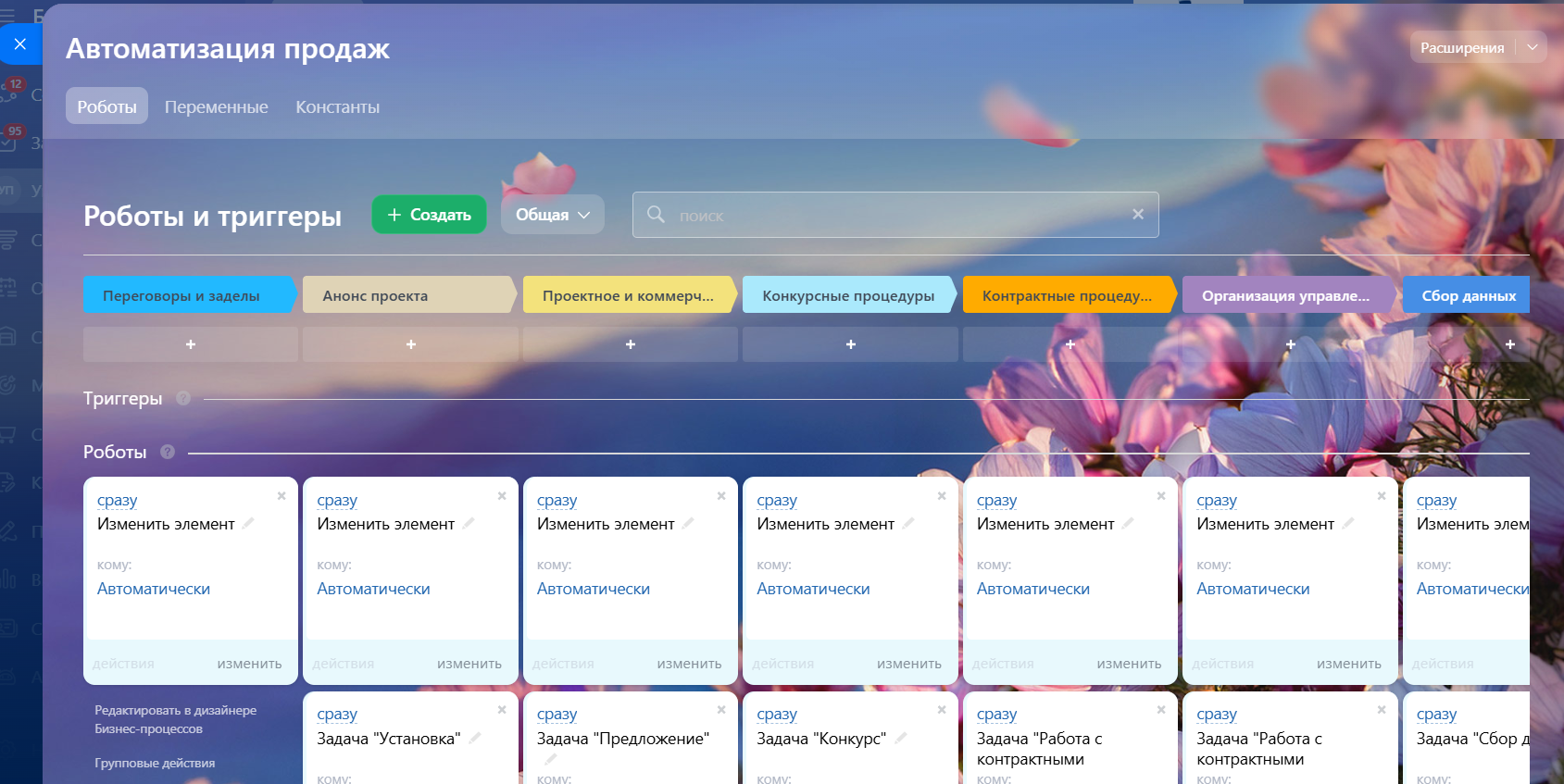
Task: Open the Общая dropdown
Action: click(552, 215)
